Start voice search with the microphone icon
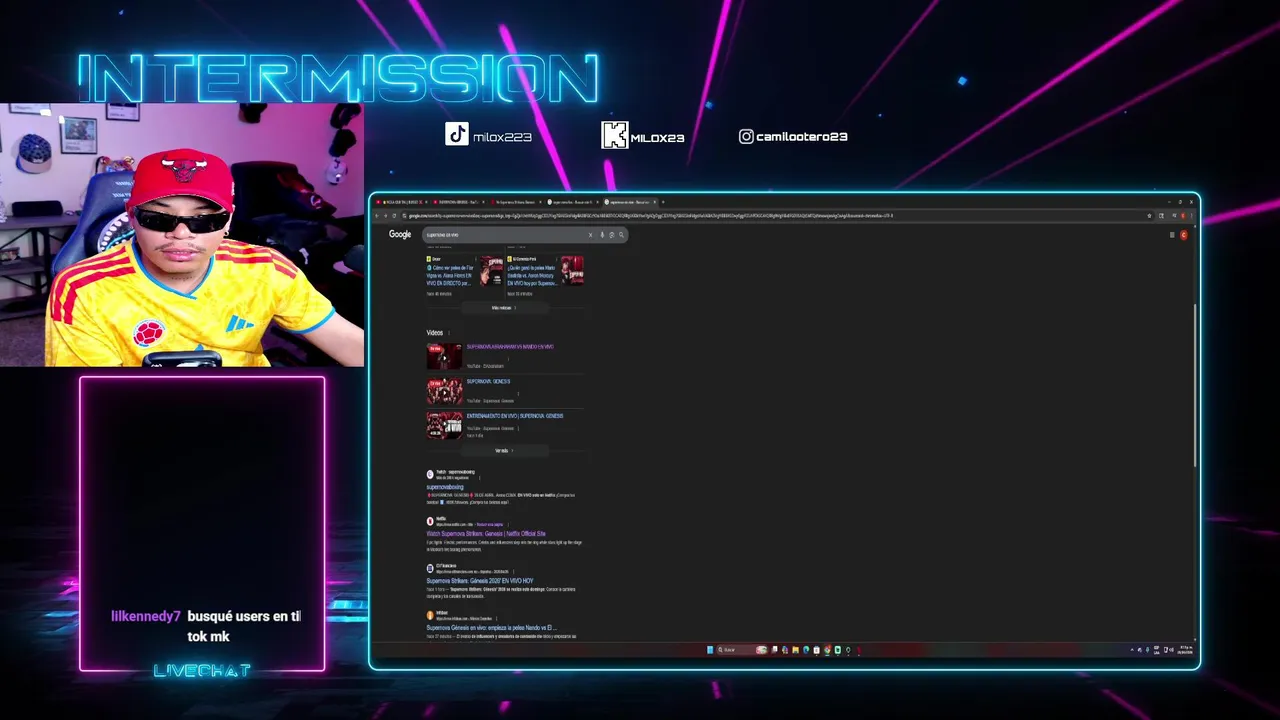1280x720 pixels. (x=602, y=235)
